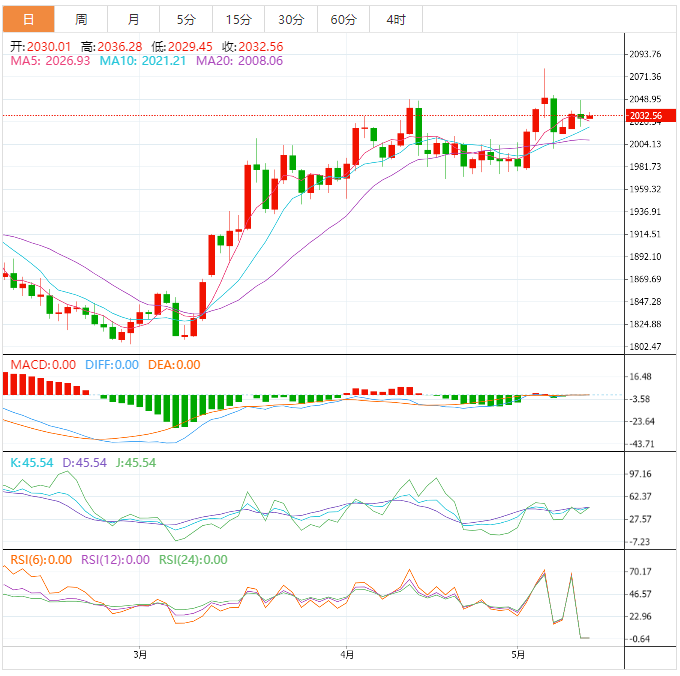Select the 15分 timeframe tab
Viewport: 680px width, 676px height.
click(238, 20)
